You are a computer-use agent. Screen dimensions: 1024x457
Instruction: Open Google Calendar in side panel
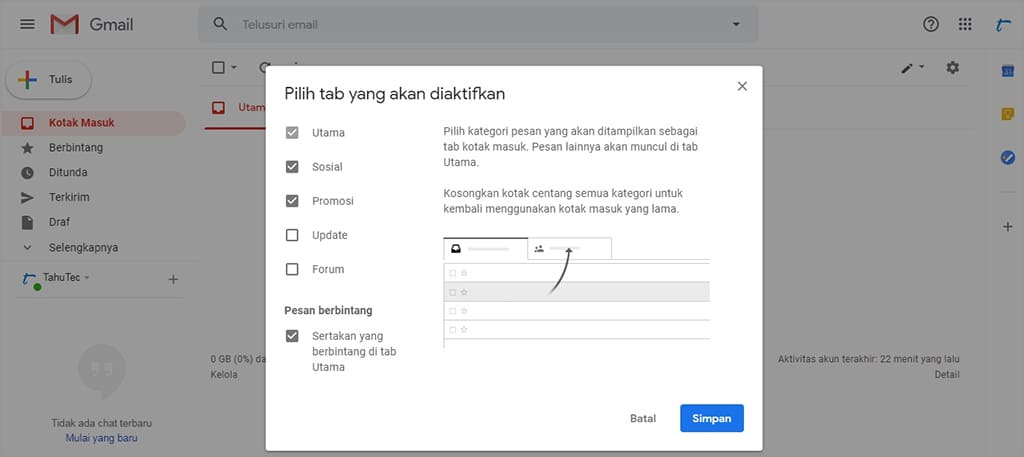tap(1008, 69)
